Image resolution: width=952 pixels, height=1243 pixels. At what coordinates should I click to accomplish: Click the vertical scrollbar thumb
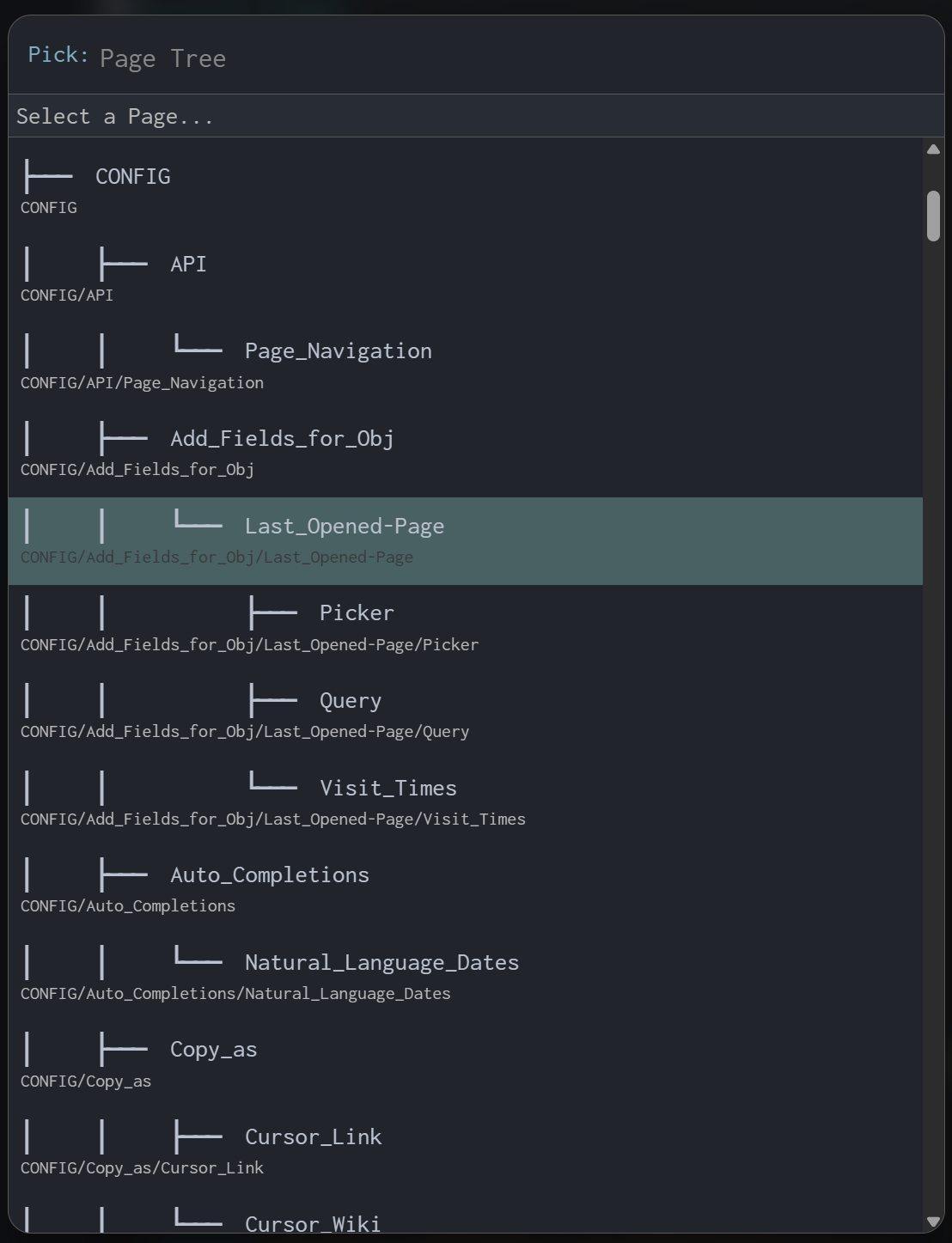pos(933,216)
